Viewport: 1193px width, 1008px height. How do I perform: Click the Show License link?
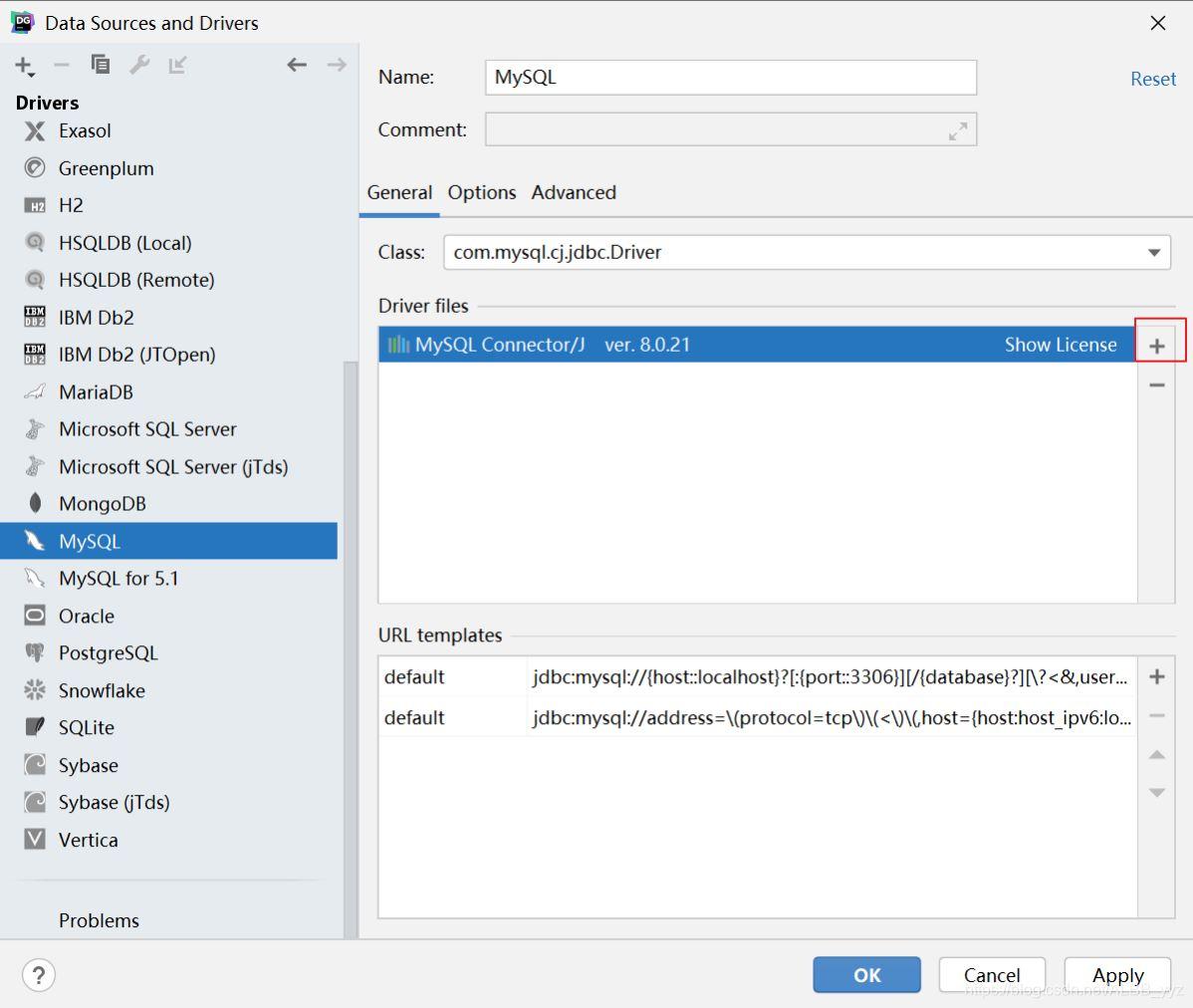pyautogui.click(x=1060, y=345)
